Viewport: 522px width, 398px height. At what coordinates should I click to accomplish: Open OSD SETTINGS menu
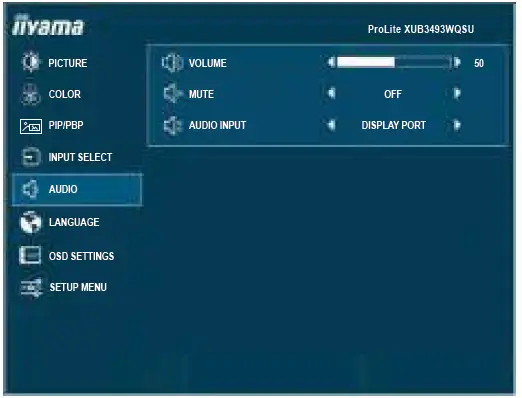coord(81,256)
